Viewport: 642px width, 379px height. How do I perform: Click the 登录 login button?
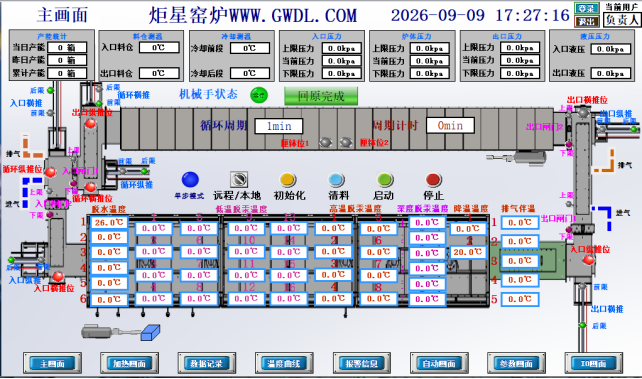586,8
